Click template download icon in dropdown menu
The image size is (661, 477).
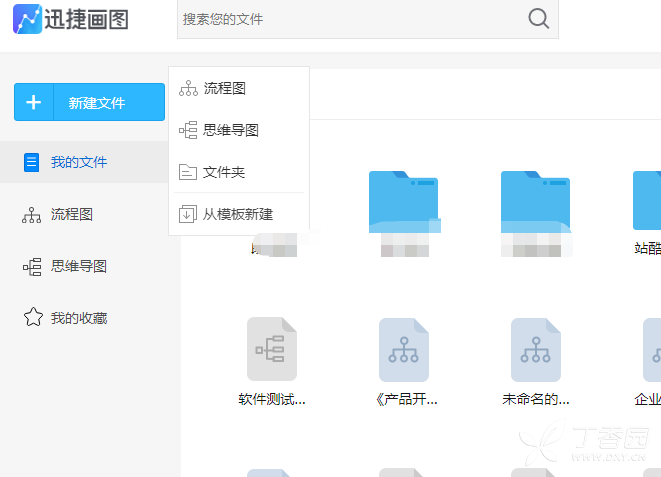(x=188, y=214)
